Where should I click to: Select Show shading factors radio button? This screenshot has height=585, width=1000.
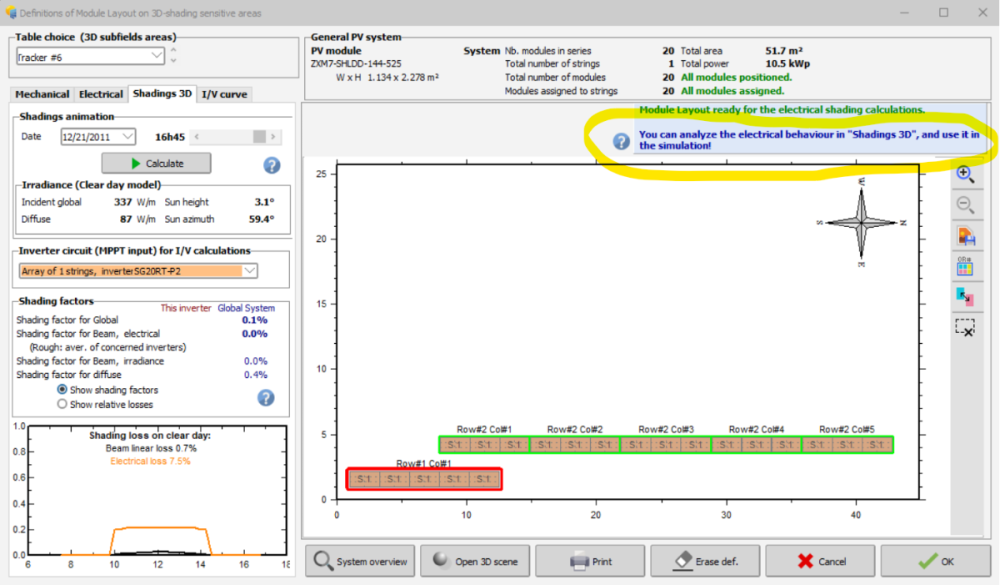(63, 390)
